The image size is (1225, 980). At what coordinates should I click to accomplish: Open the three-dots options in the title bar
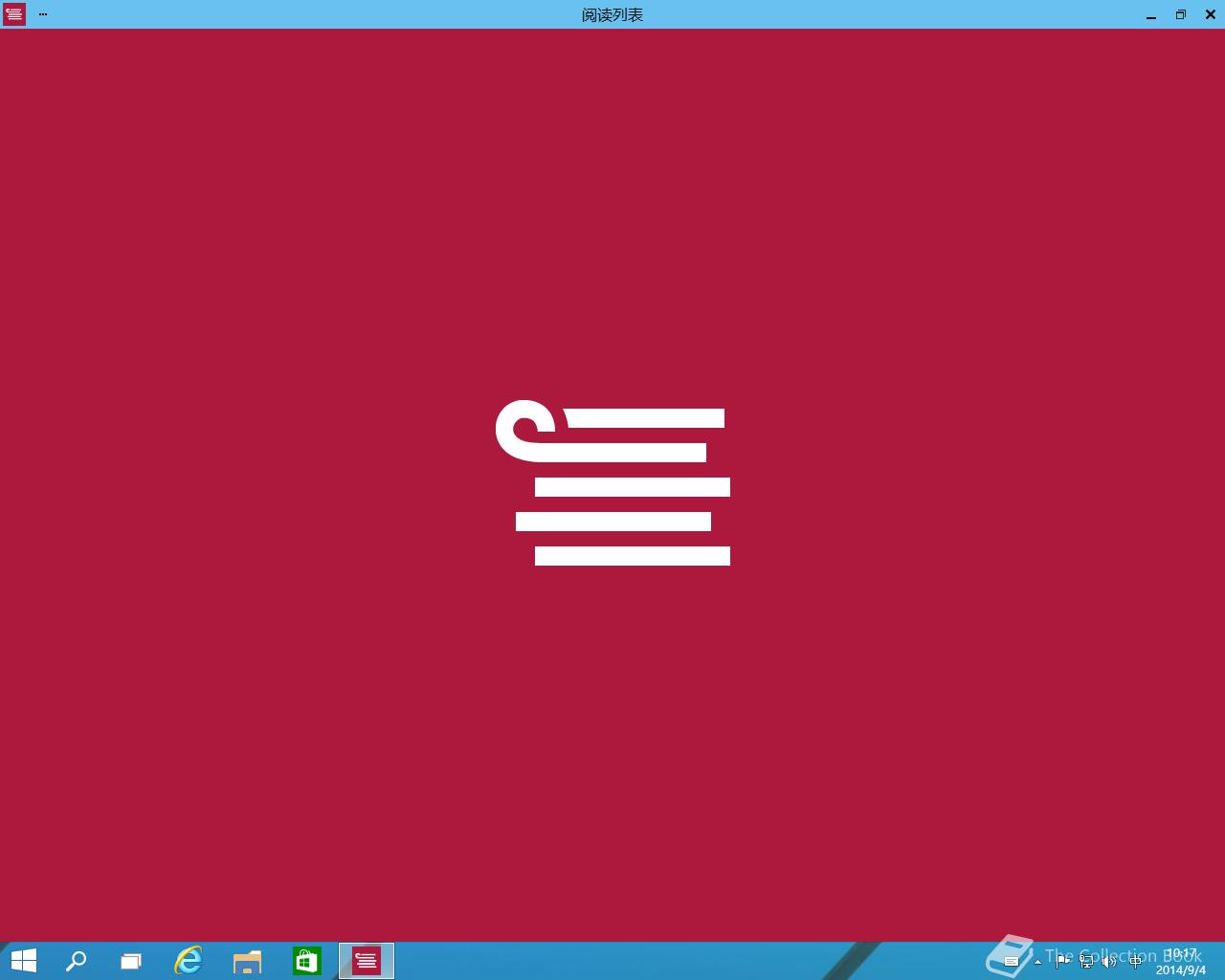pos(43,14)
